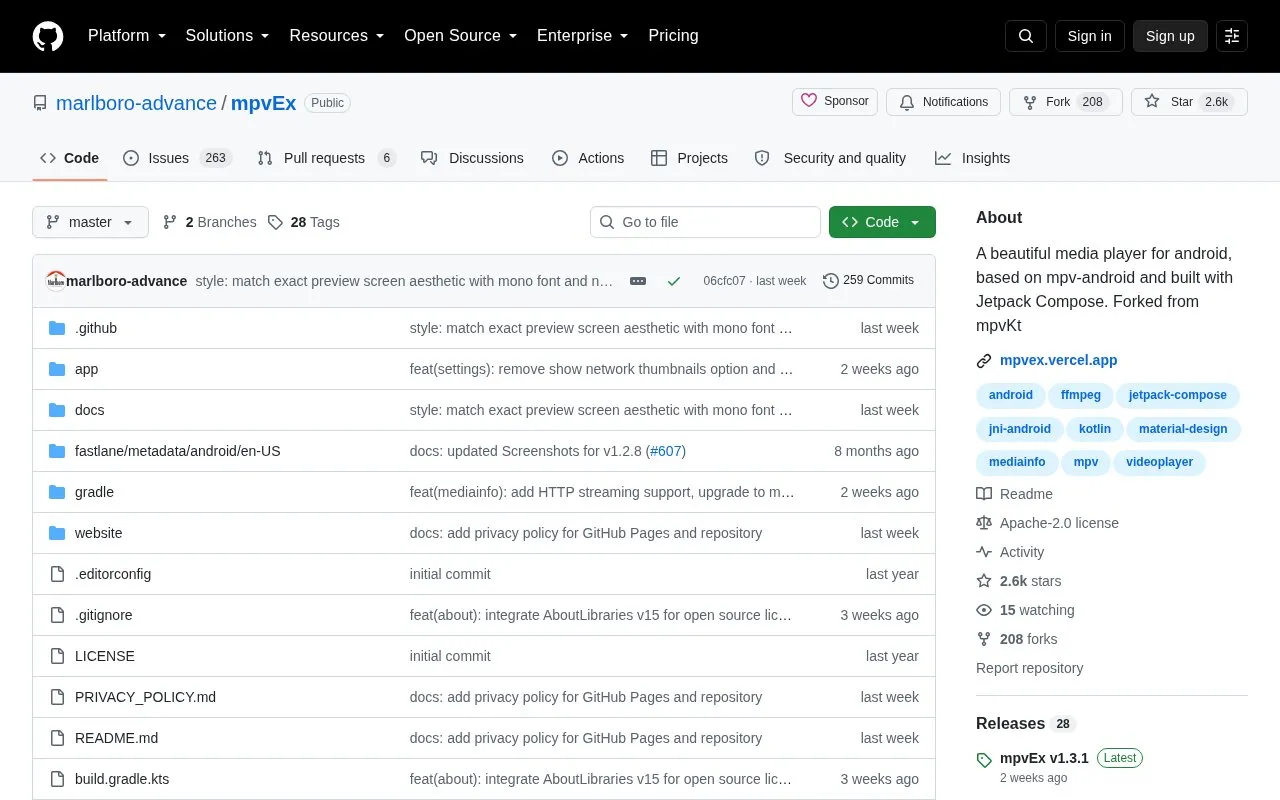Open the Readme link in About

[x=1014, y=494]
